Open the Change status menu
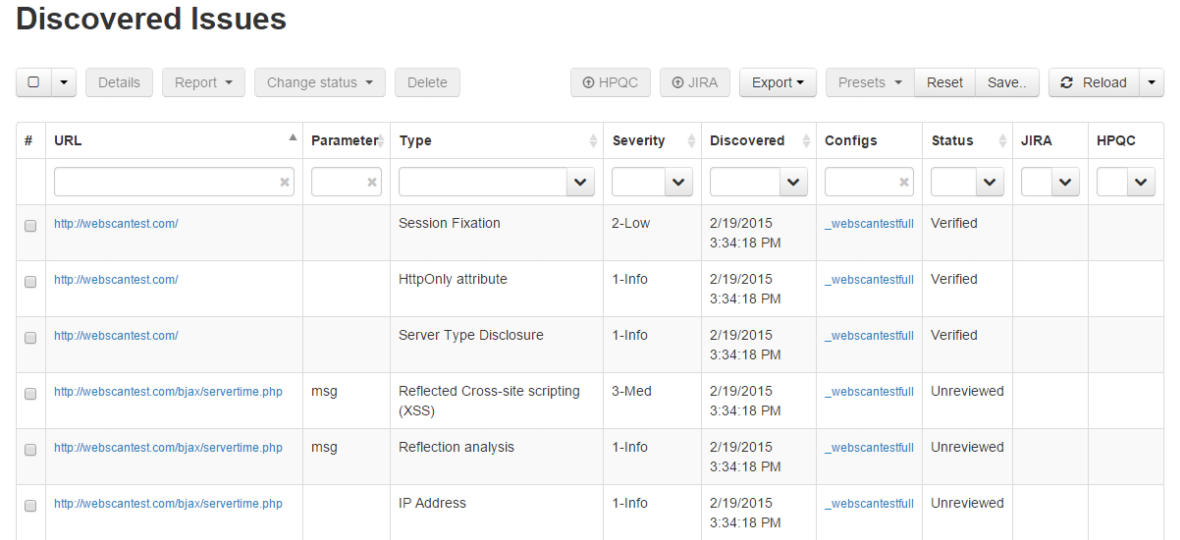The width and height of the screenshot is (1180, 540). 319,83
